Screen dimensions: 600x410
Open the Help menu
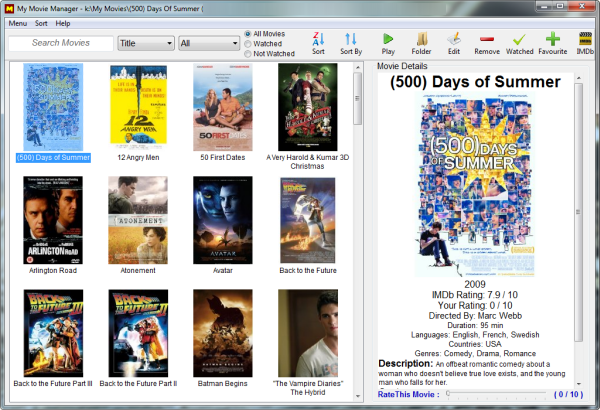(63, 23)
